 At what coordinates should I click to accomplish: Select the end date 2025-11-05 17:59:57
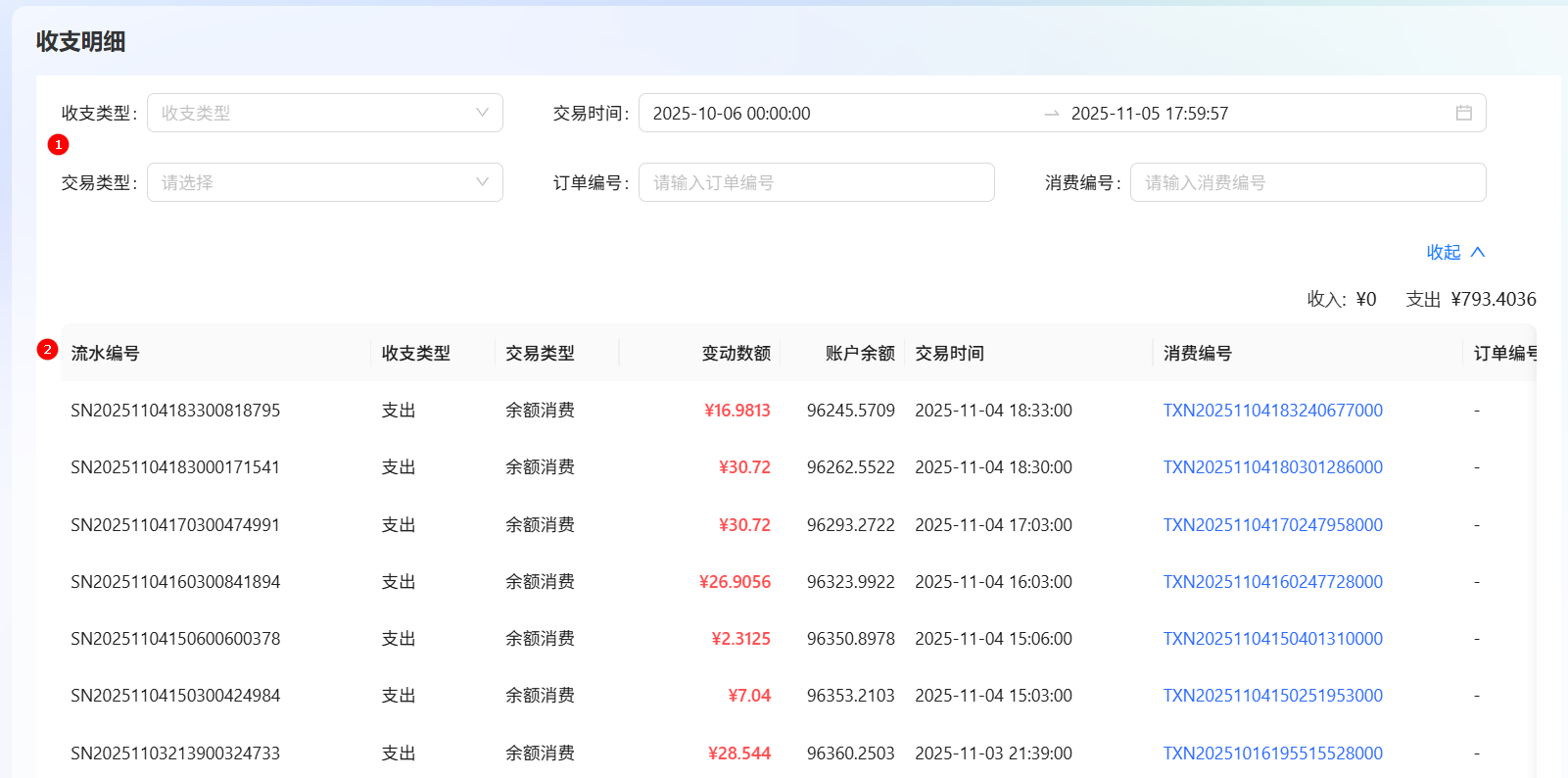point(1149,114)
